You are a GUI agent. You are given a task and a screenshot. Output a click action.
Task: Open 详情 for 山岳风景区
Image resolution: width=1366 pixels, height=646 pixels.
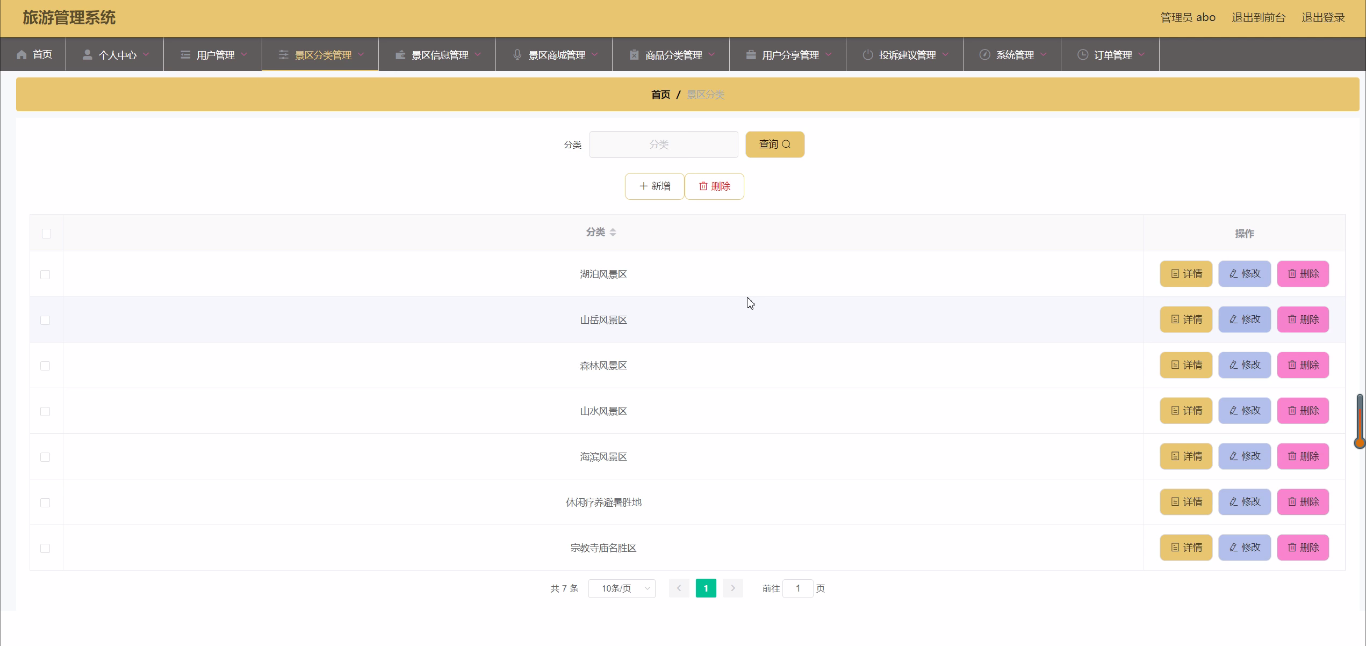1186,320
